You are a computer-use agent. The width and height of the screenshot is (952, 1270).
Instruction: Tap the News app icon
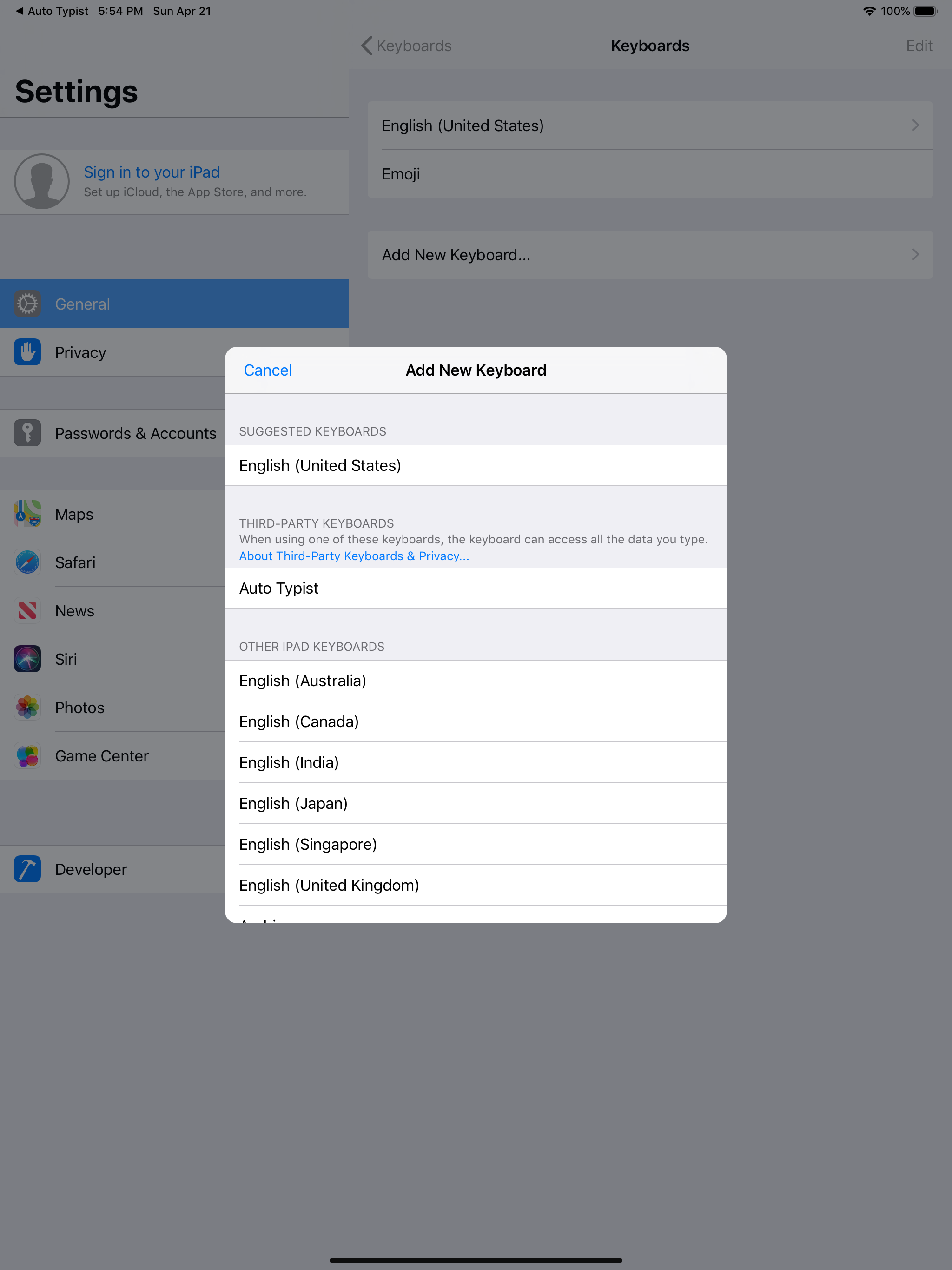point(27,610)
